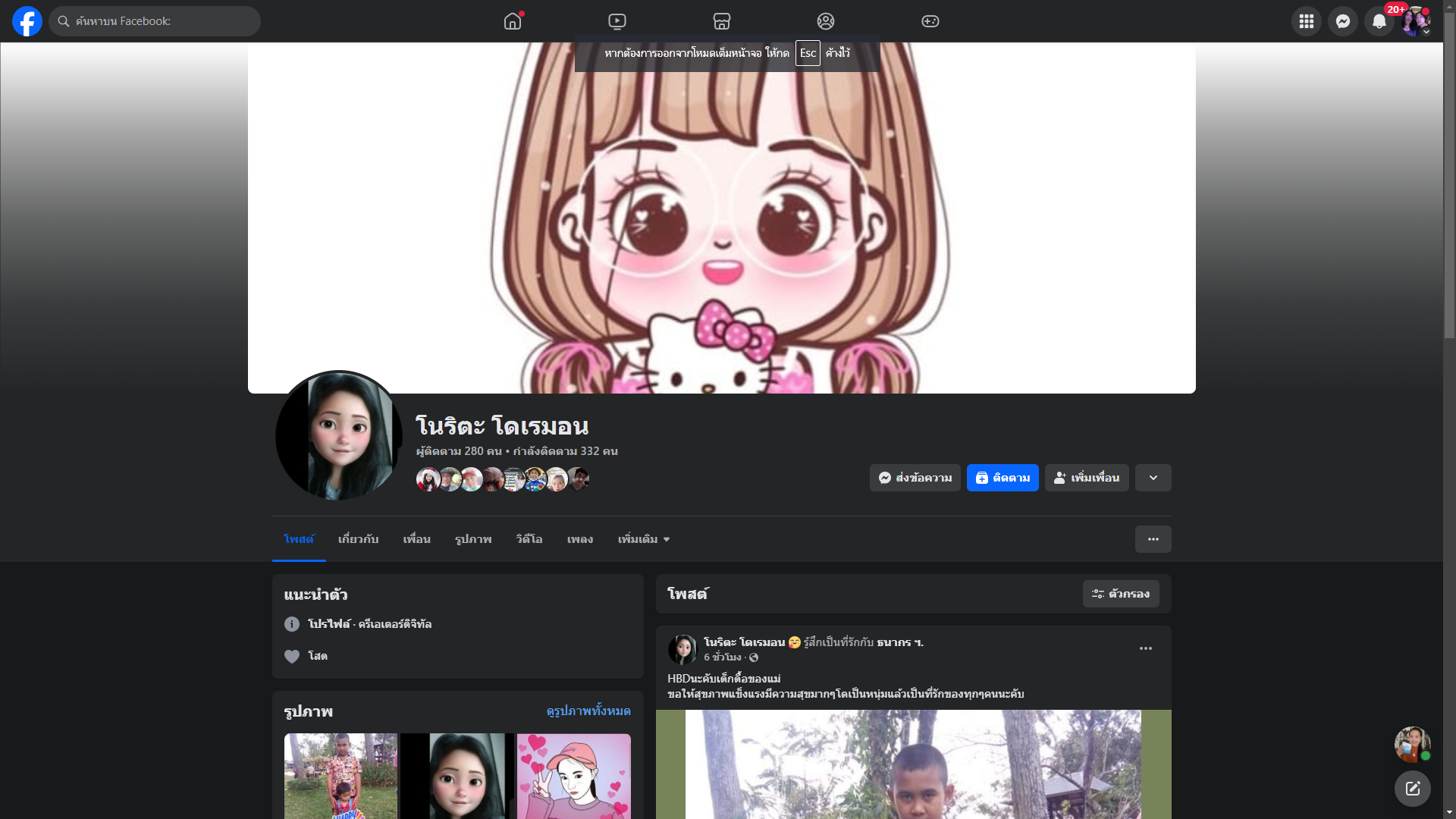Click the blue ติดตาม follow button
Image resolution: width=1456 pixels, height=819 pixels.
pyautogui.click(x=1003, y=478)
